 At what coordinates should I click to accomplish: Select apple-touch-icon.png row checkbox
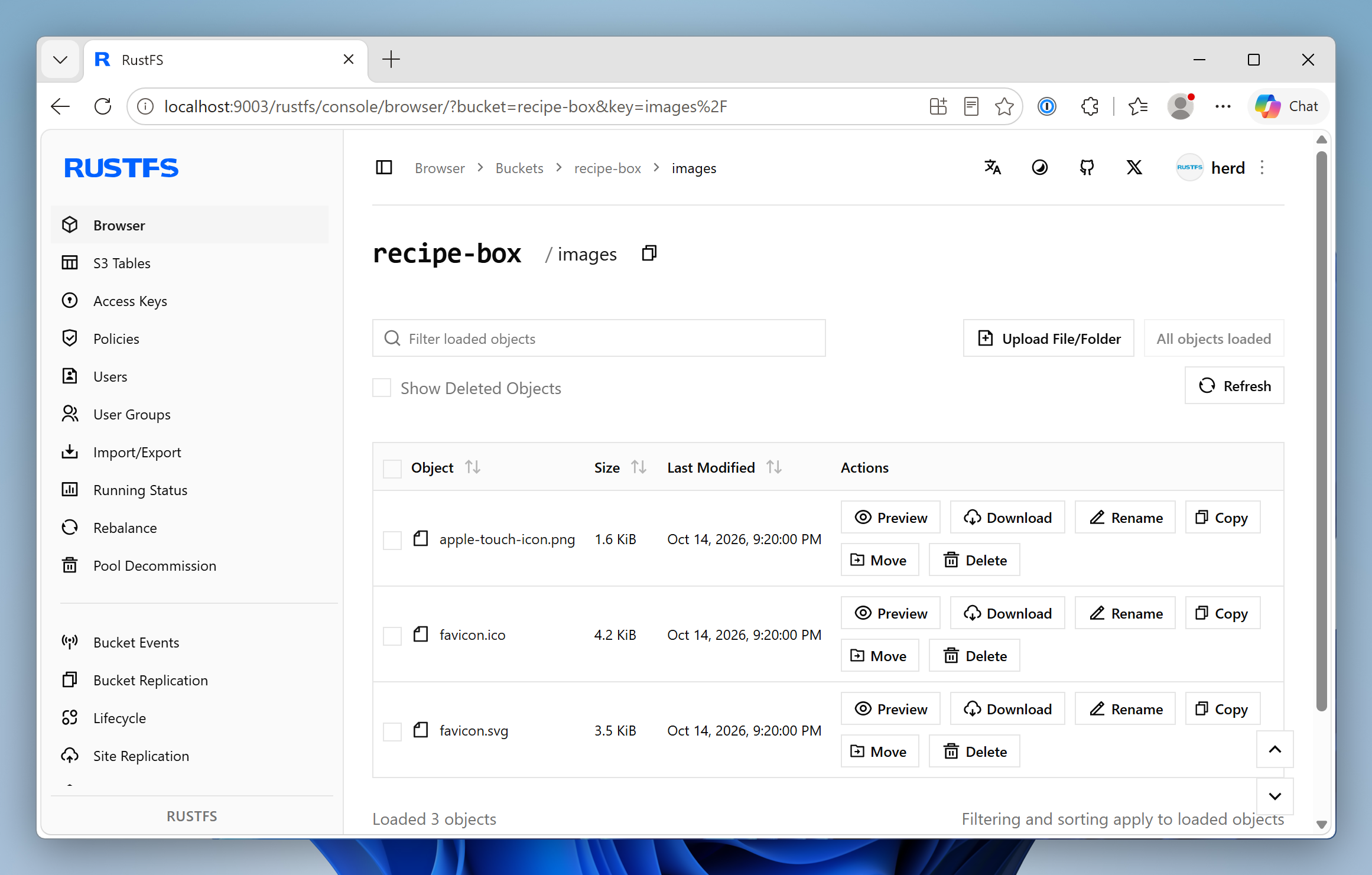point(392,539)
